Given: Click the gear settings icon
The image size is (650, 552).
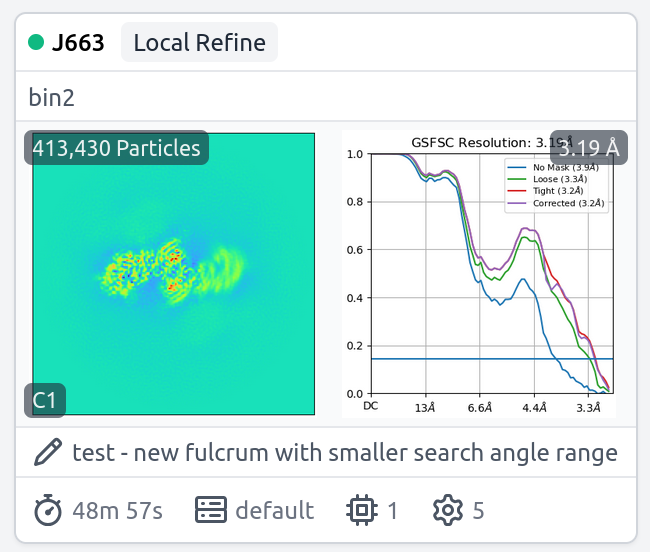Looking at the screenshot, I should 447,511.
